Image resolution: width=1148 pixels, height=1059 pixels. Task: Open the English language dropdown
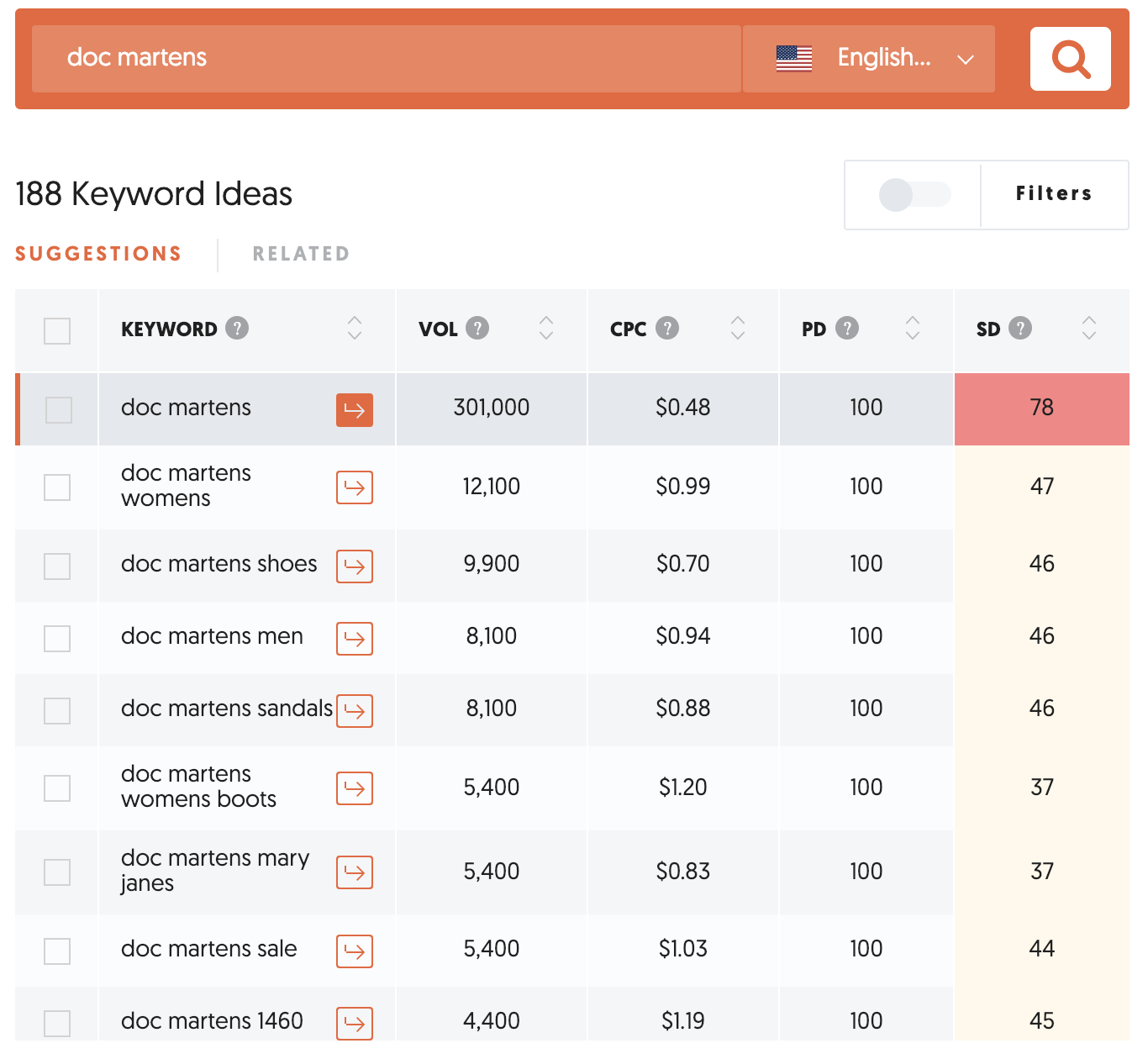pyautogui.click(x=869, y=59)
